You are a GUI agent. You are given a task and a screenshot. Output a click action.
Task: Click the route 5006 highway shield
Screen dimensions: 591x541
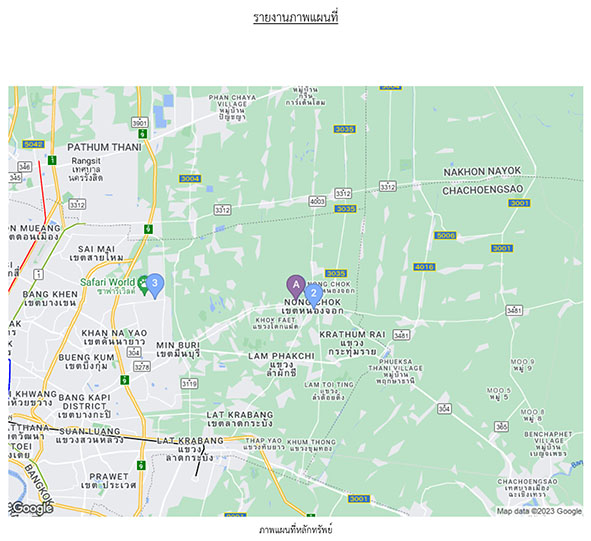(x=445, y=235)
